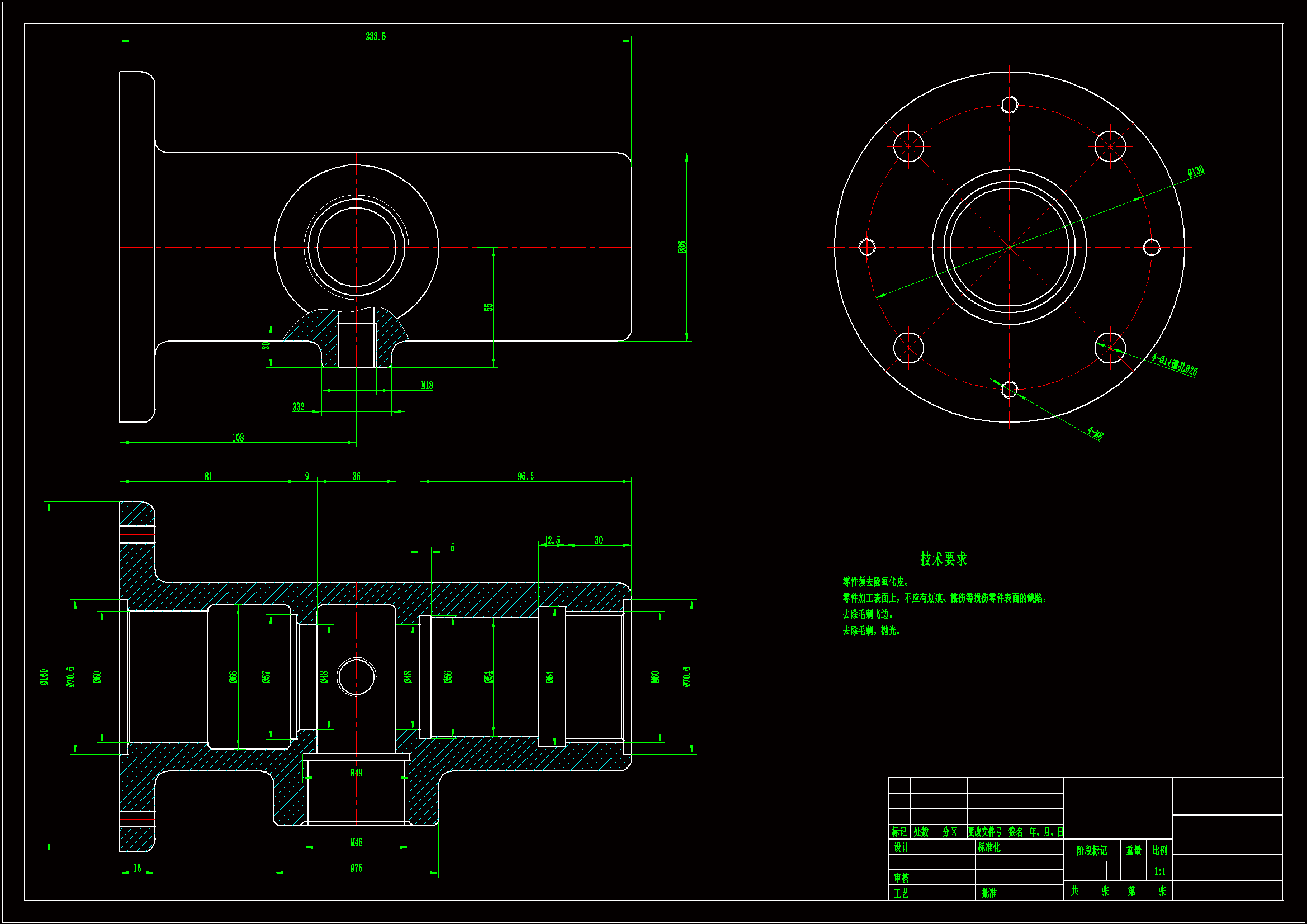Select the Ø86 diameter dimension text
1307x924 pixels.
tap(681, 247)
